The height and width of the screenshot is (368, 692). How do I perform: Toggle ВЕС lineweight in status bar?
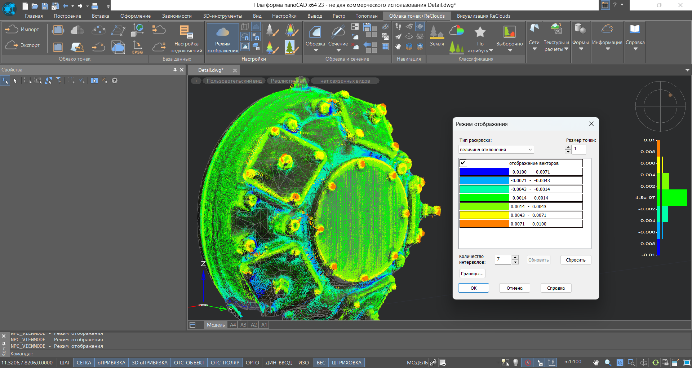(320, 363)
